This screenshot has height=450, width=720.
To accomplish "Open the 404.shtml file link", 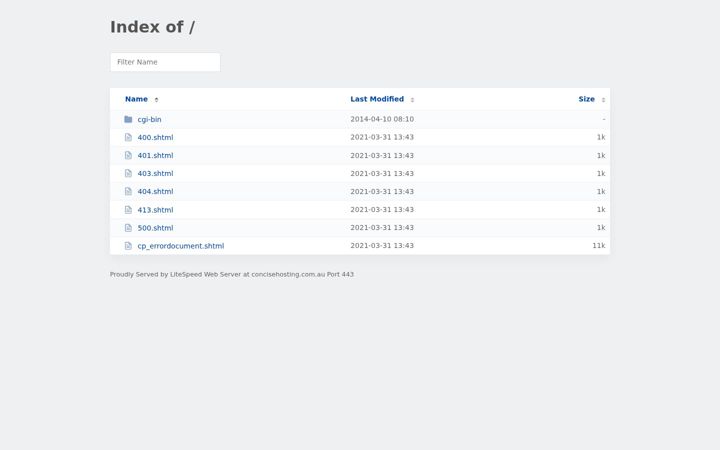I will pos(155,191).
